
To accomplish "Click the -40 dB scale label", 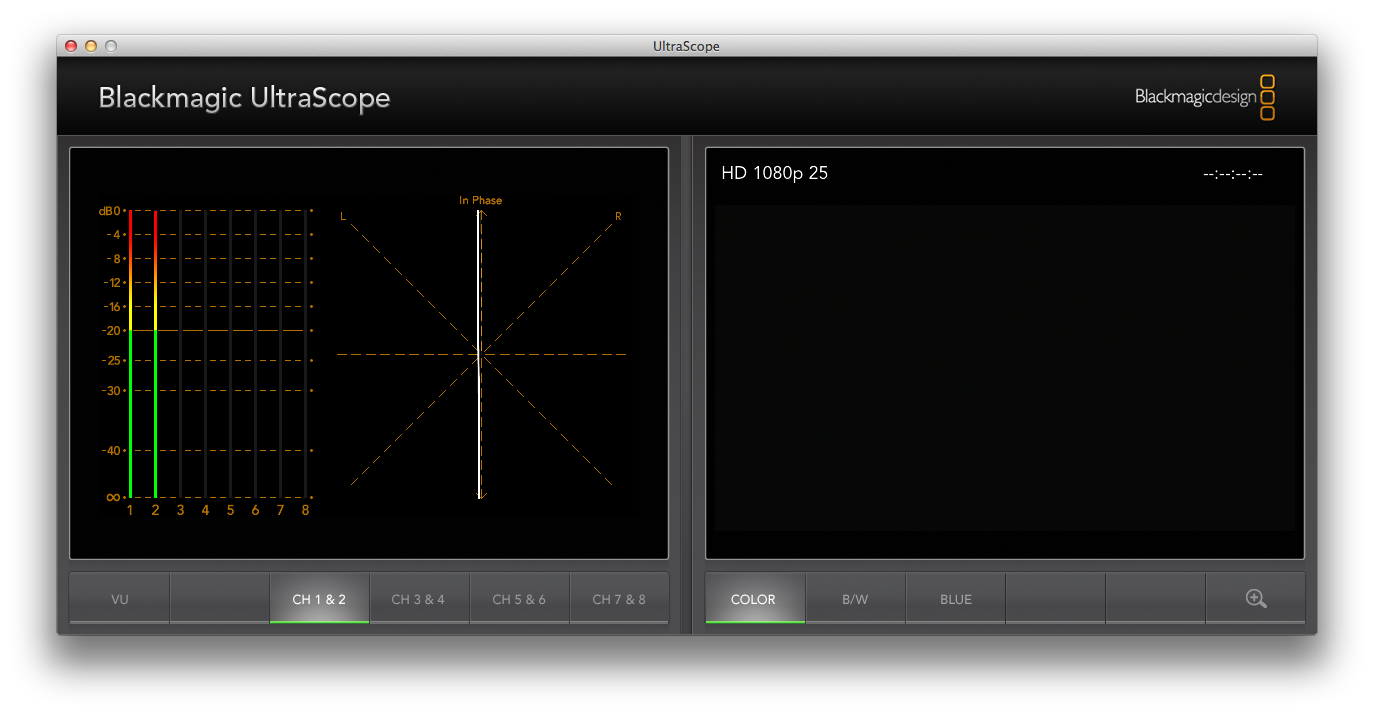I will tap(111, 450).
